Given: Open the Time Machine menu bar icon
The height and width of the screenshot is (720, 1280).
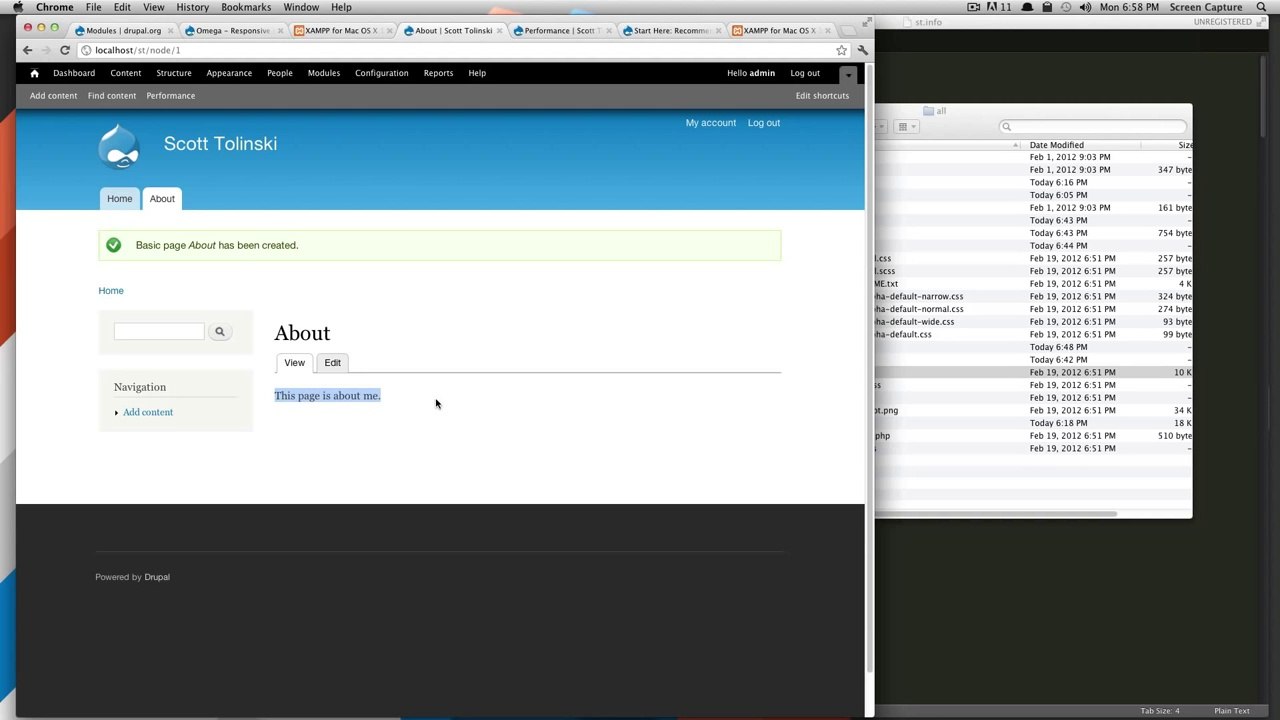Looking at the screenshot, I should (x=1066, y=7).
